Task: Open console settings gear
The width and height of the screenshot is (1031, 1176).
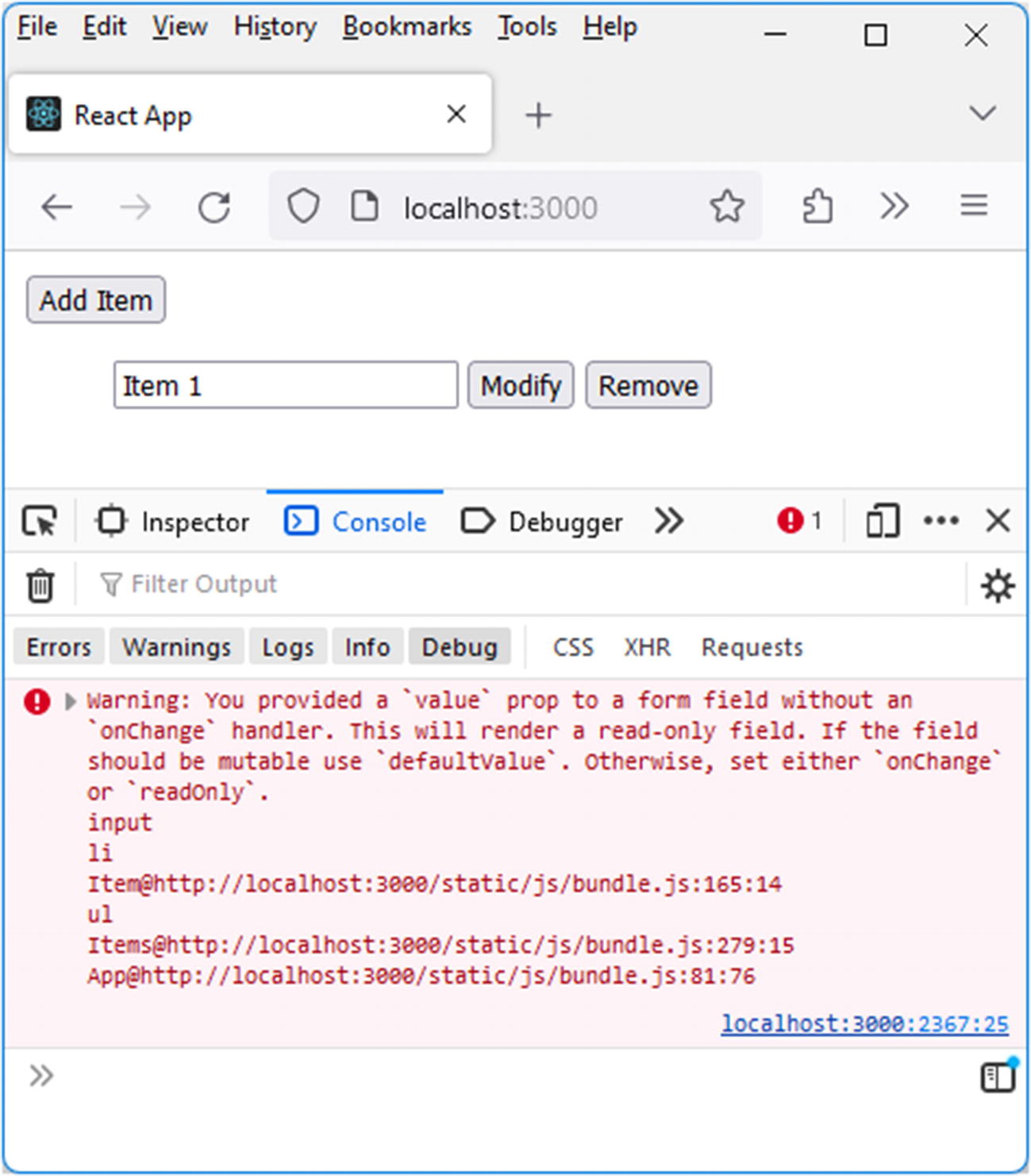Action: pyautogui.click(x=997, y=586)
